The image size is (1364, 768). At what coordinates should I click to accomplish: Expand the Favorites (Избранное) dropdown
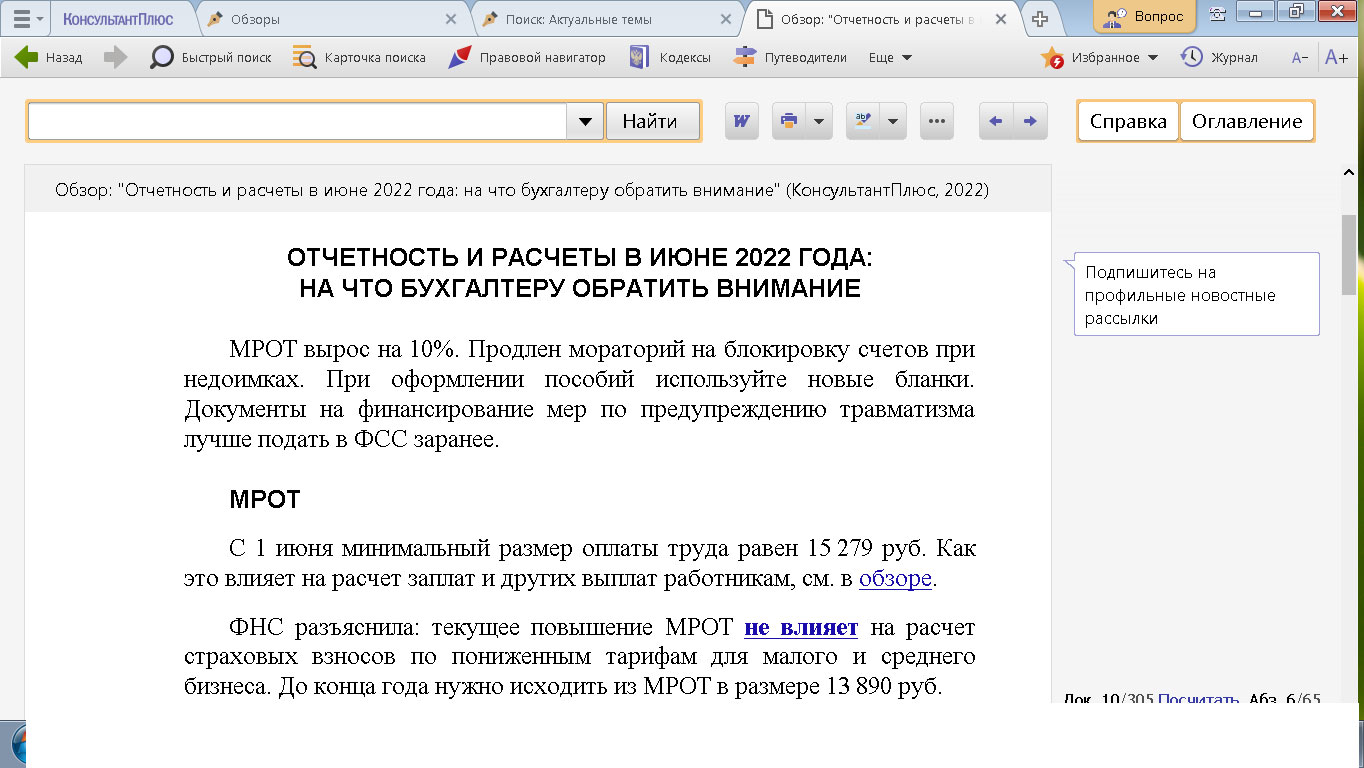click(x=1152, y=58)
